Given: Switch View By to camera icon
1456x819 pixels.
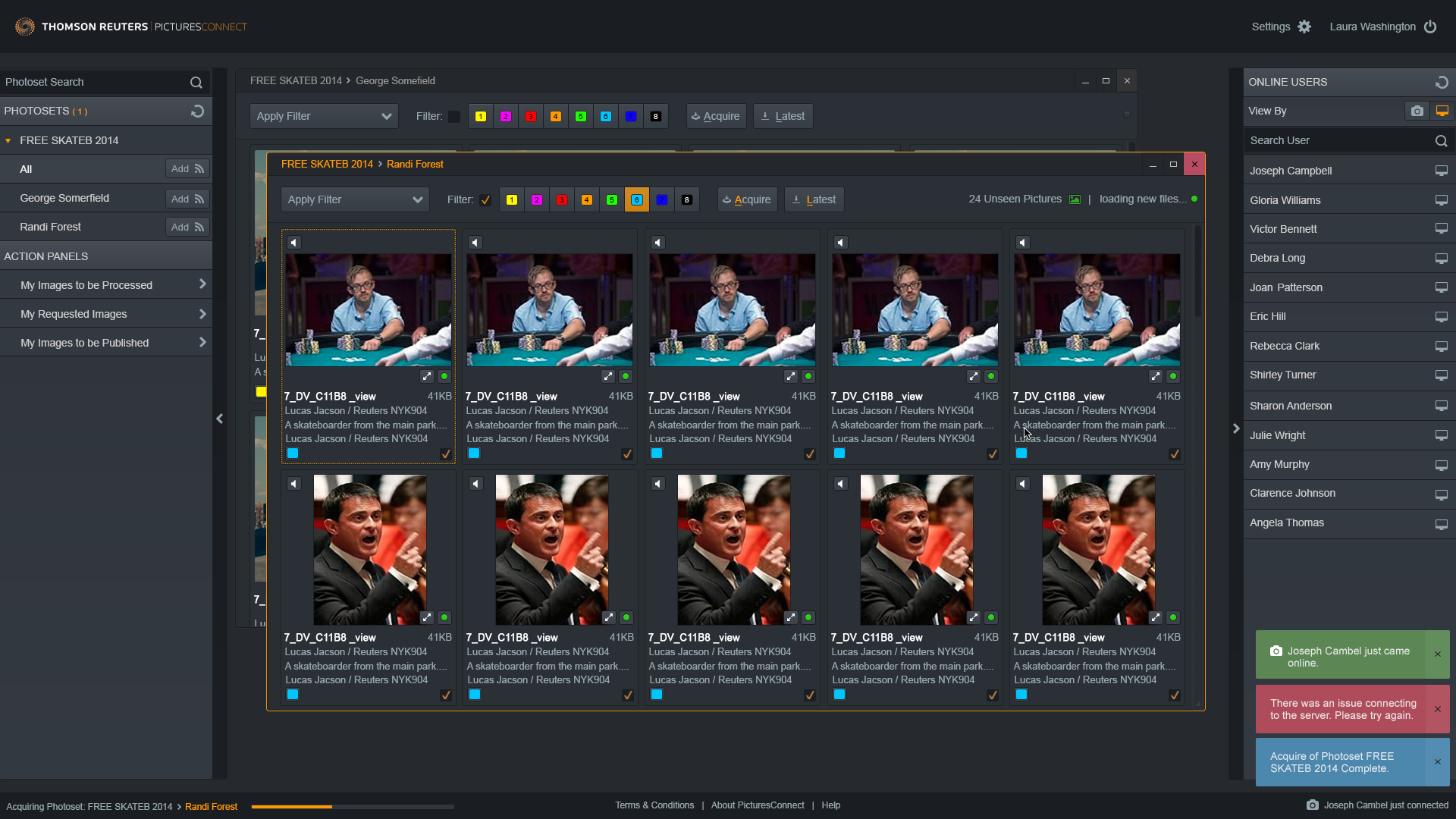Looking at the screenshot, I should click(1417, 111).
